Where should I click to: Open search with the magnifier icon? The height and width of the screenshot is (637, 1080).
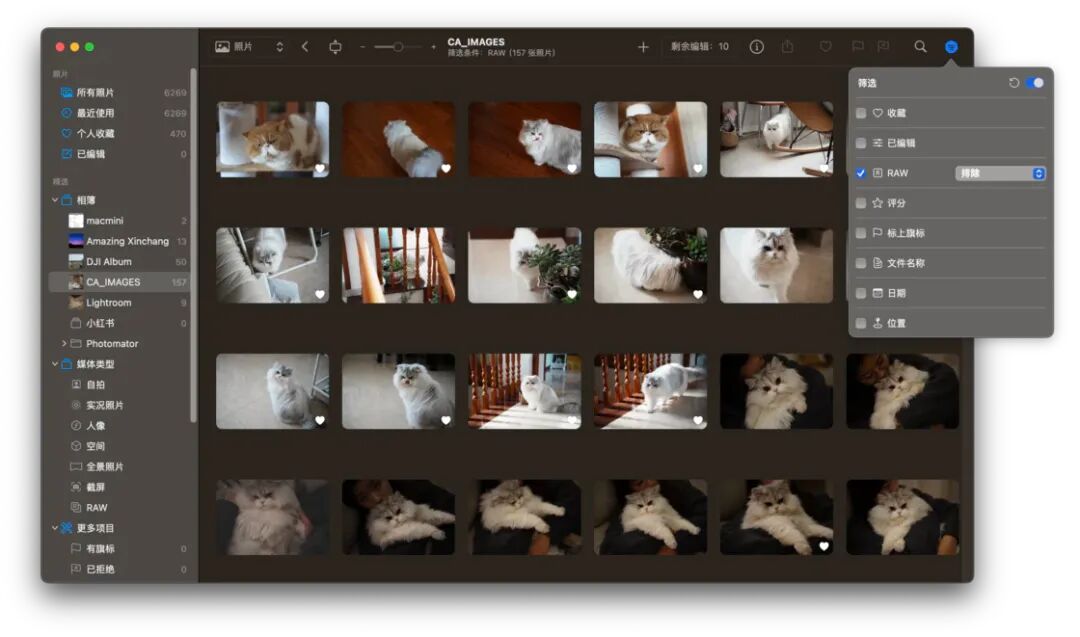(x=920, y=46)
